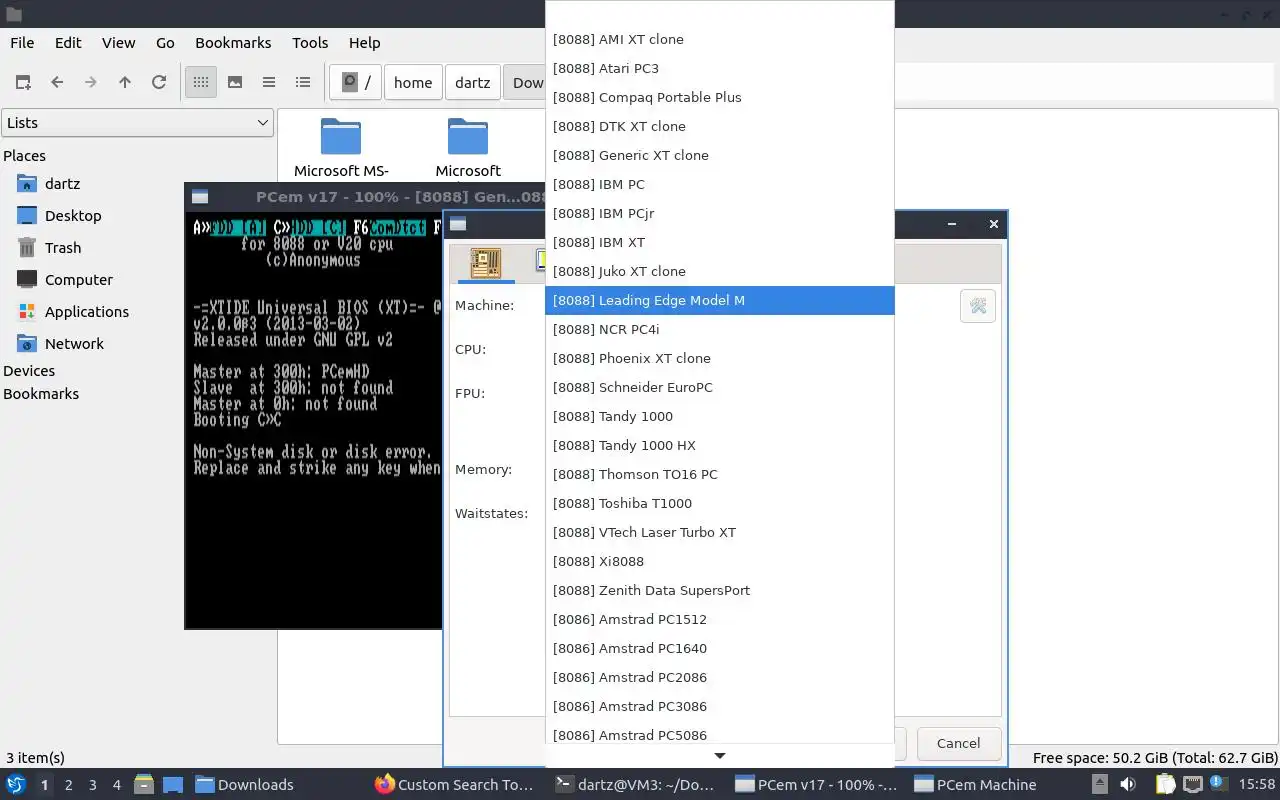This screenshot has height=800, width=1280.
Task: Switch to Firefox Custom Search taskbar window
Action: click(455, 785)
